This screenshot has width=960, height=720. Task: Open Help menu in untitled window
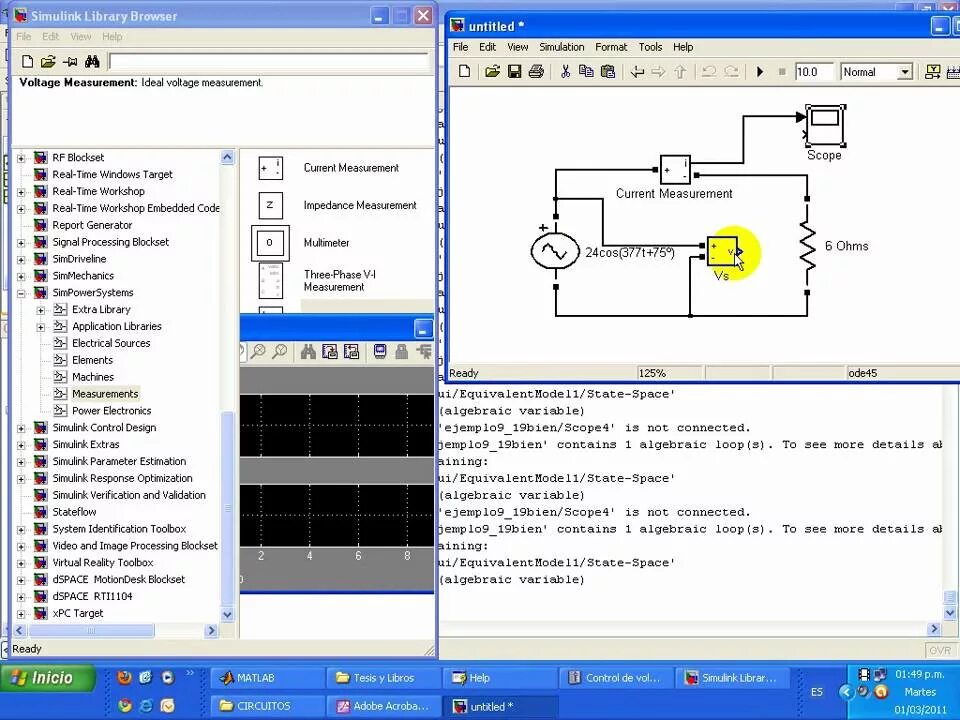pos(683,47)
